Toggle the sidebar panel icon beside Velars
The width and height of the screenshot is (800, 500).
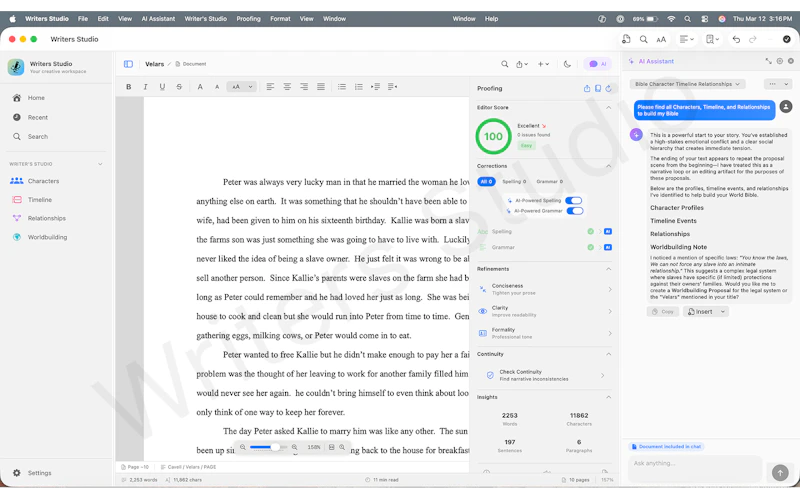coord(128,64)
